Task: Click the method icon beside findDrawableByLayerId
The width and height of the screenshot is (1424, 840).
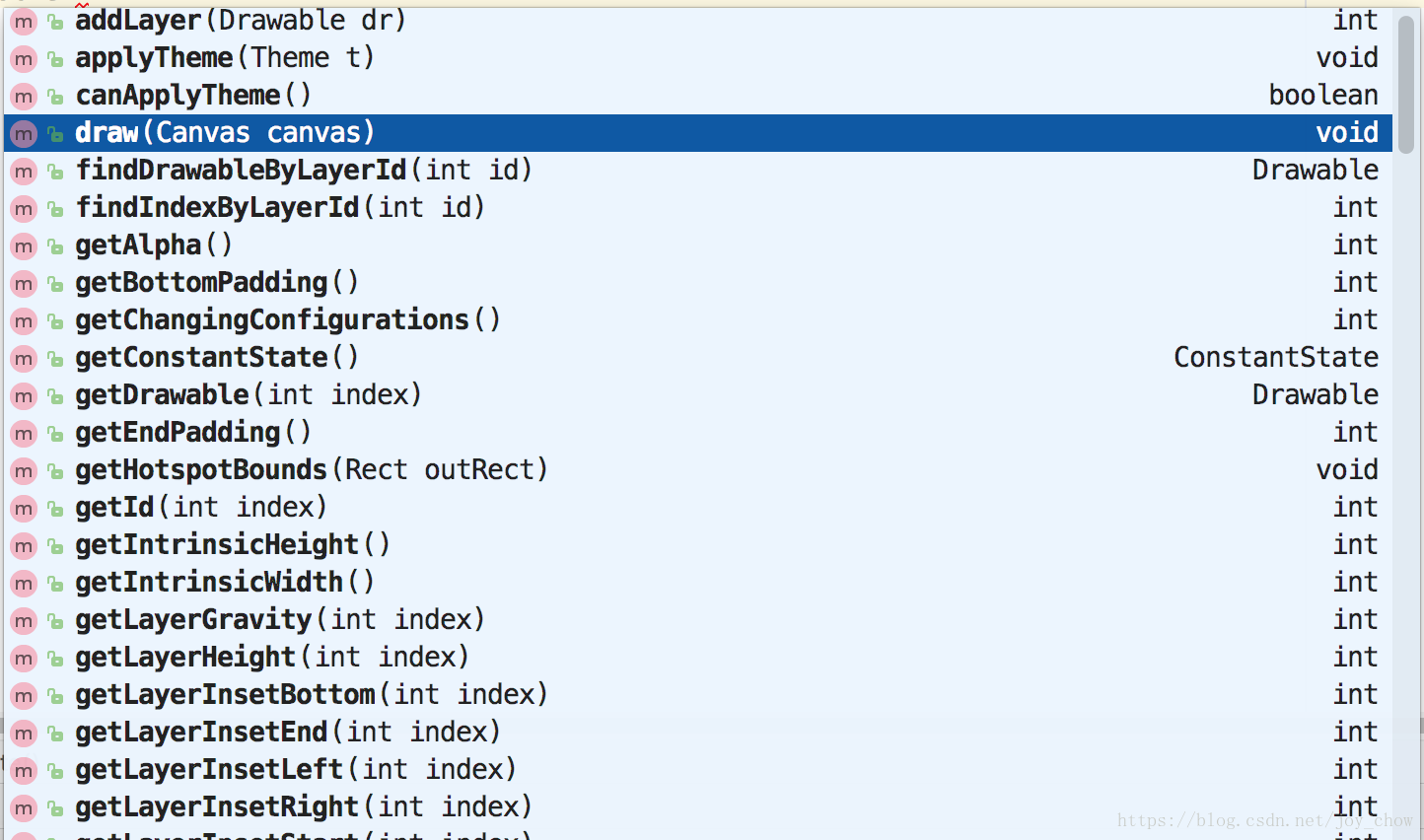Action: click(x=24, y=172)
